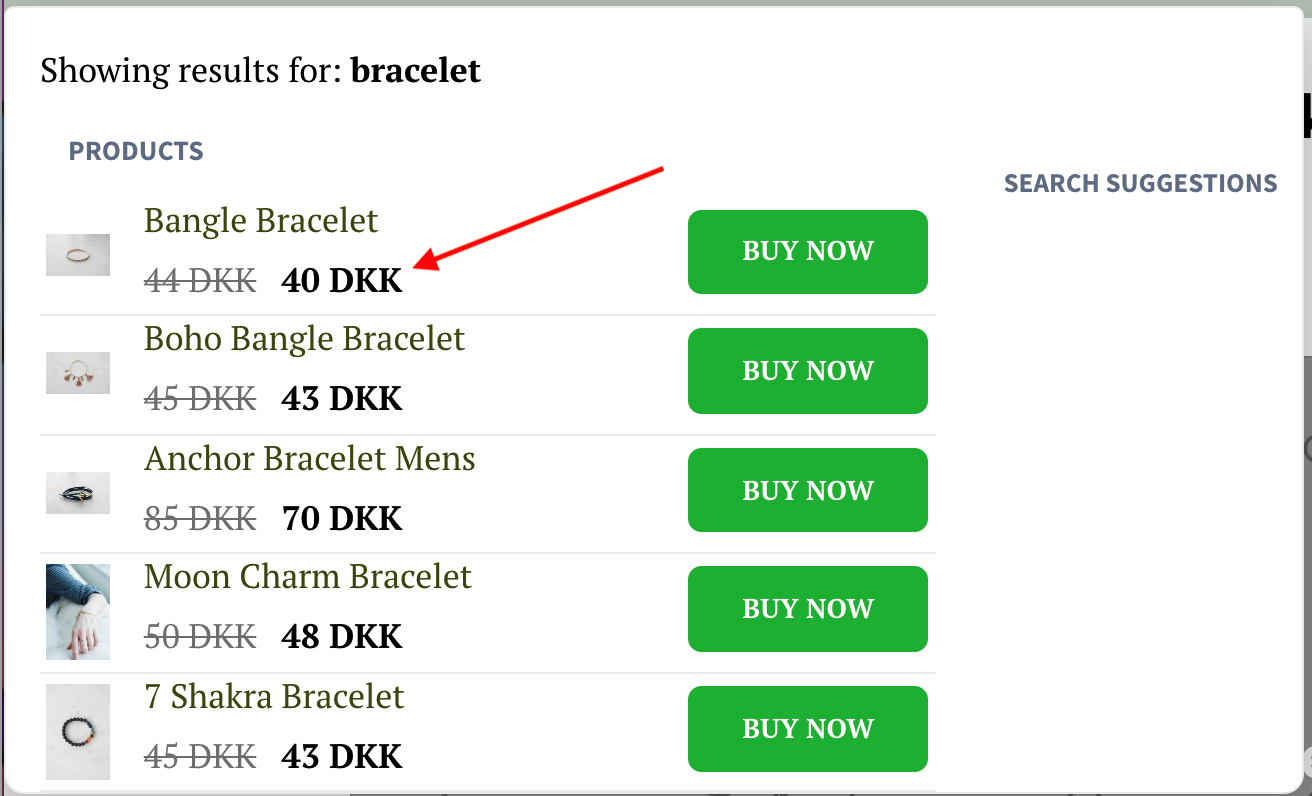Open the 7 Shakra Bracelet thumbnail
1312x796 pixels.
78,732
